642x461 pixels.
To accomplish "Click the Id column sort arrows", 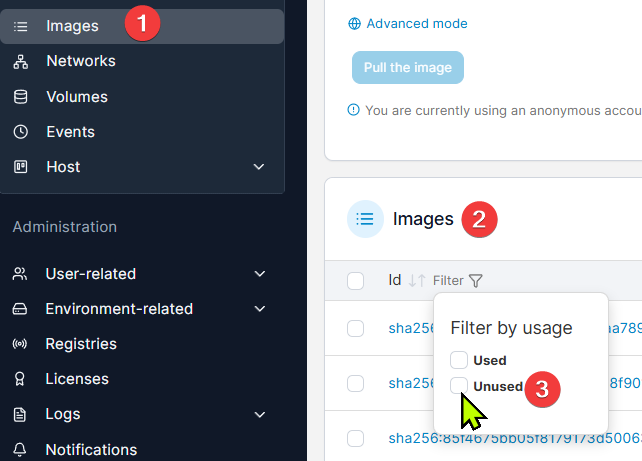I will pyautogui.click(x=417, y=281).
